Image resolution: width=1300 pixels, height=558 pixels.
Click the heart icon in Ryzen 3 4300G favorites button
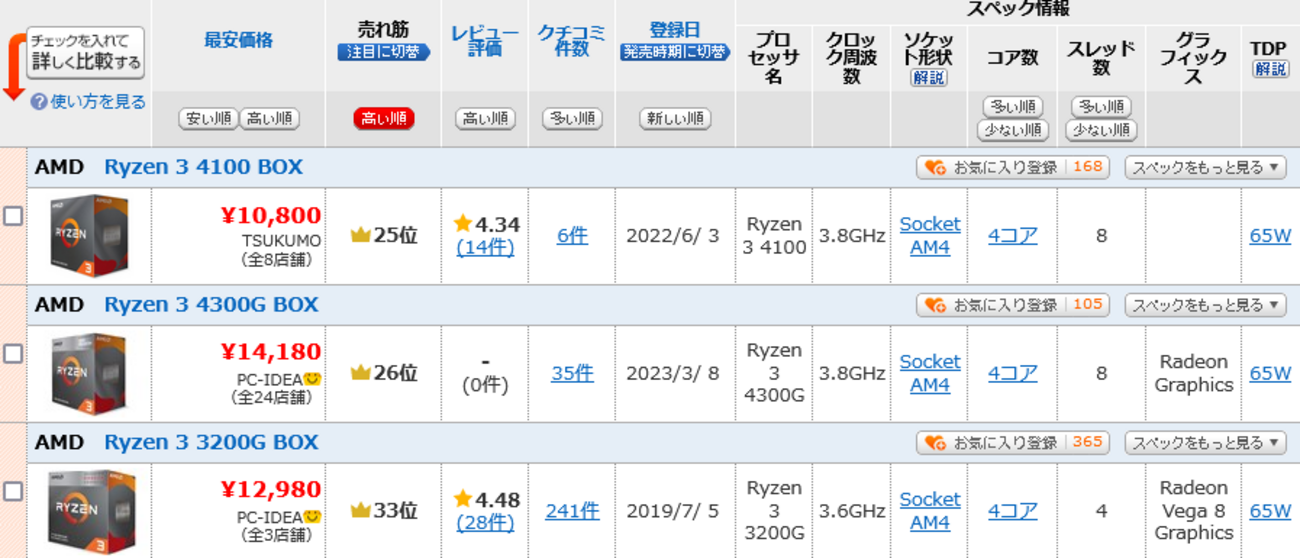pyautogui.click(x=935, y=305)
